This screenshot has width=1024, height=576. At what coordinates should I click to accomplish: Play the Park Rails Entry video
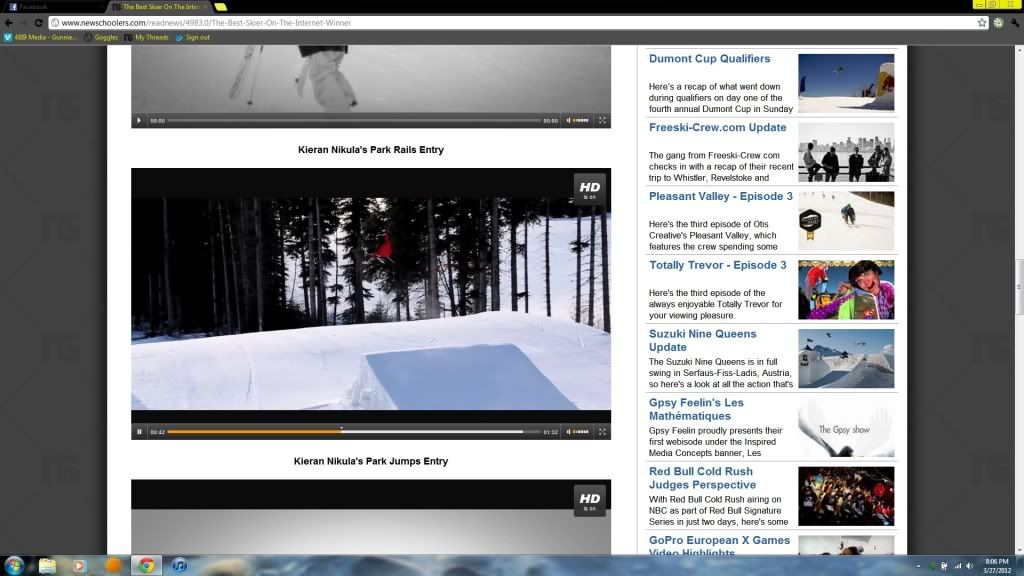[x=139, y=121]
